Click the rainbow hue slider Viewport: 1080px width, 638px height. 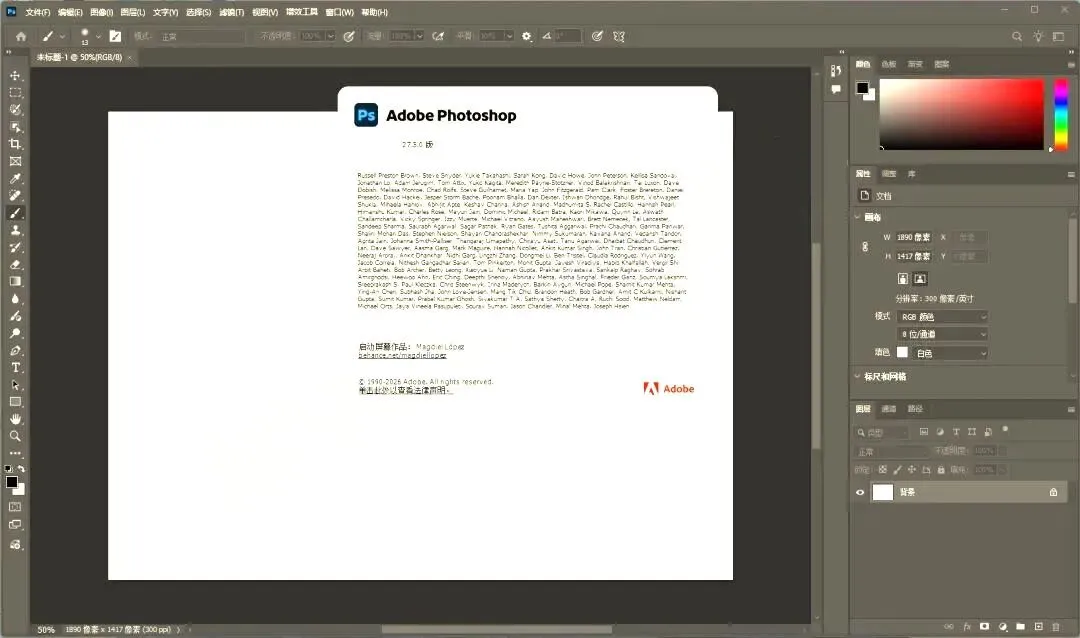point(1061,114)
